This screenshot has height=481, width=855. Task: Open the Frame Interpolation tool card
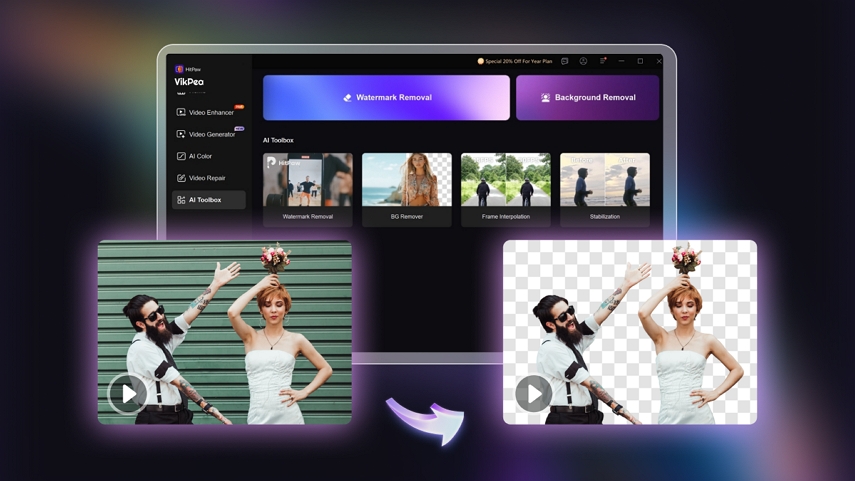(505, 189)
